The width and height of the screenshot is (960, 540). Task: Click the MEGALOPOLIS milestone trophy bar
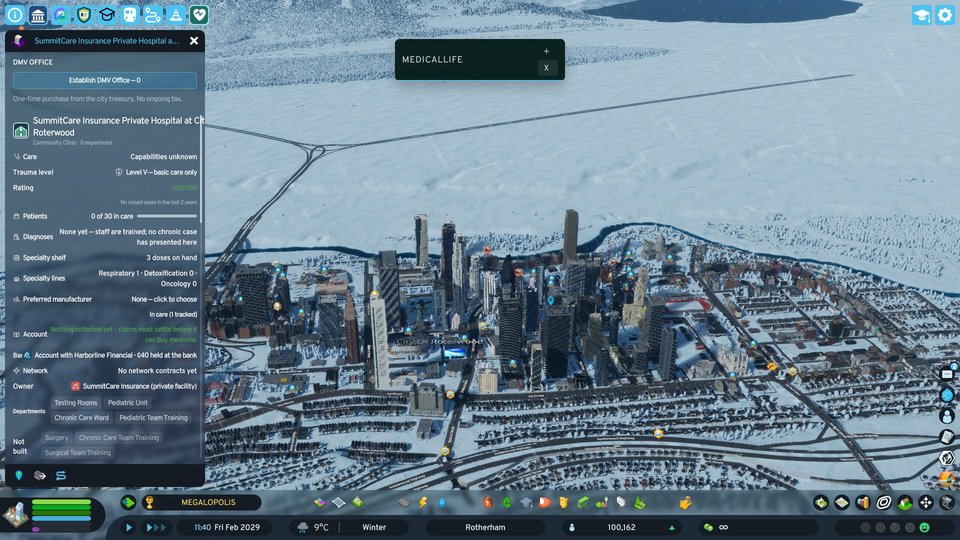click(x=201, y=503)
